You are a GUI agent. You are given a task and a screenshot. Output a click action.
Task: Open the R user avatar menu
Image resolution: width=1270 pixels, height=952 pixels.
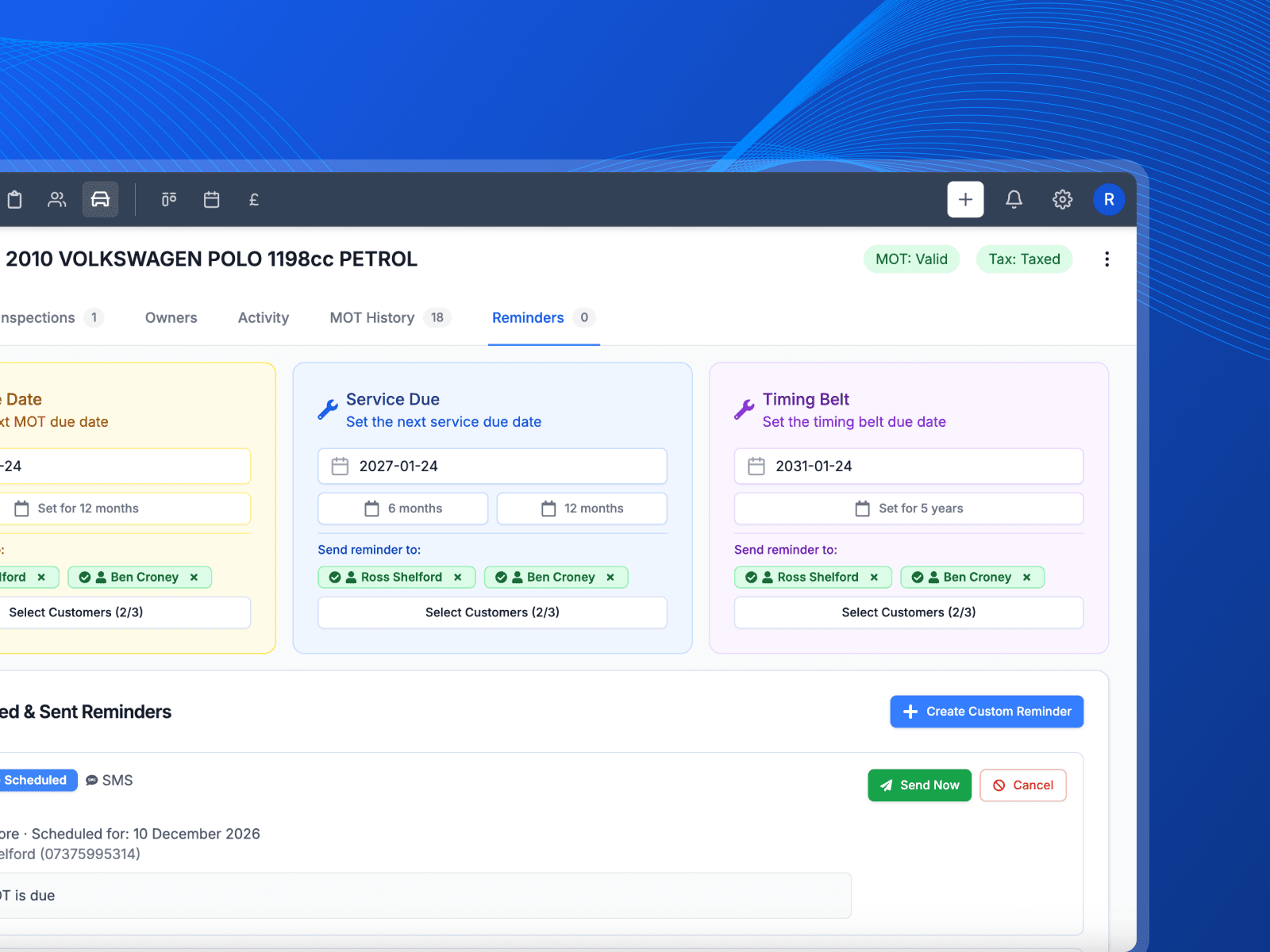click(x=1109, y=199)
